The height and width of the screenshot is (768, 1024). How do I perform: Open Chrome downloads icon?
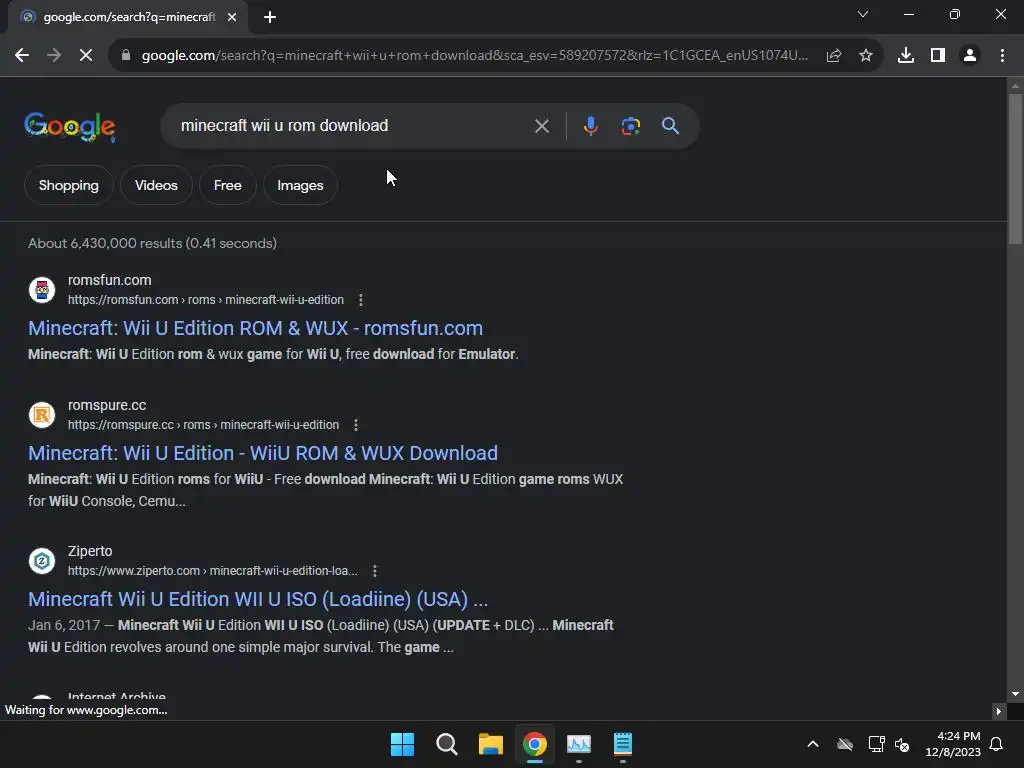click(905, 56)
